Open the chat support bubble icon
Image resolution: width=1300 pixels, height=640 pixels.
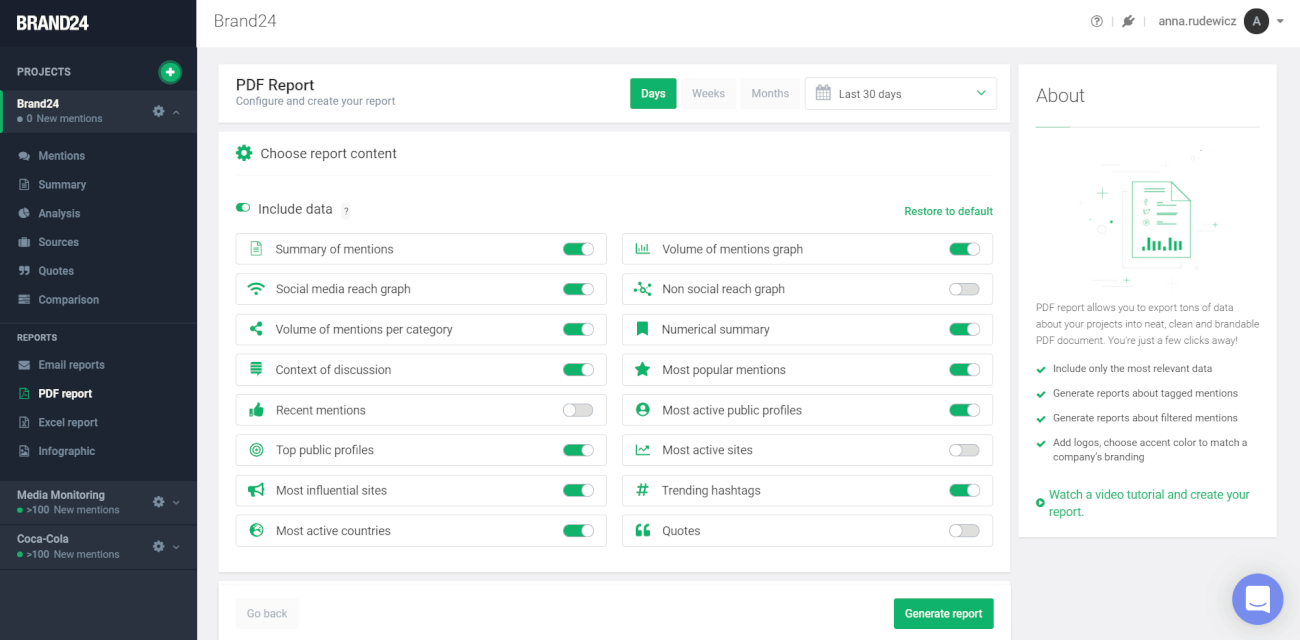point(1257,599)
